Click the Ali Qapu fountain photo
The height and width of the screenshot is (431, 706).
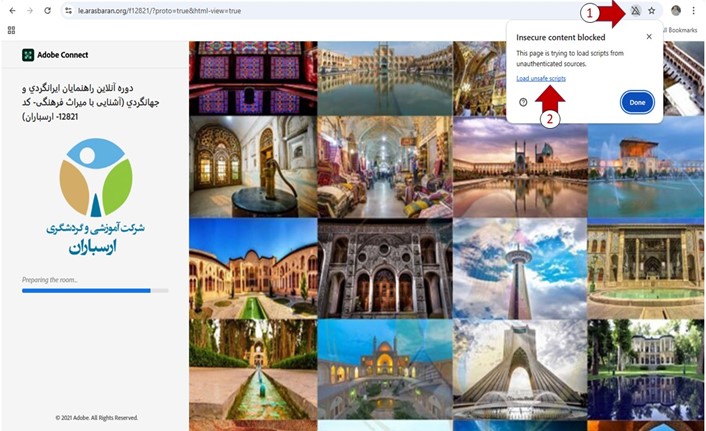[646, 167]
